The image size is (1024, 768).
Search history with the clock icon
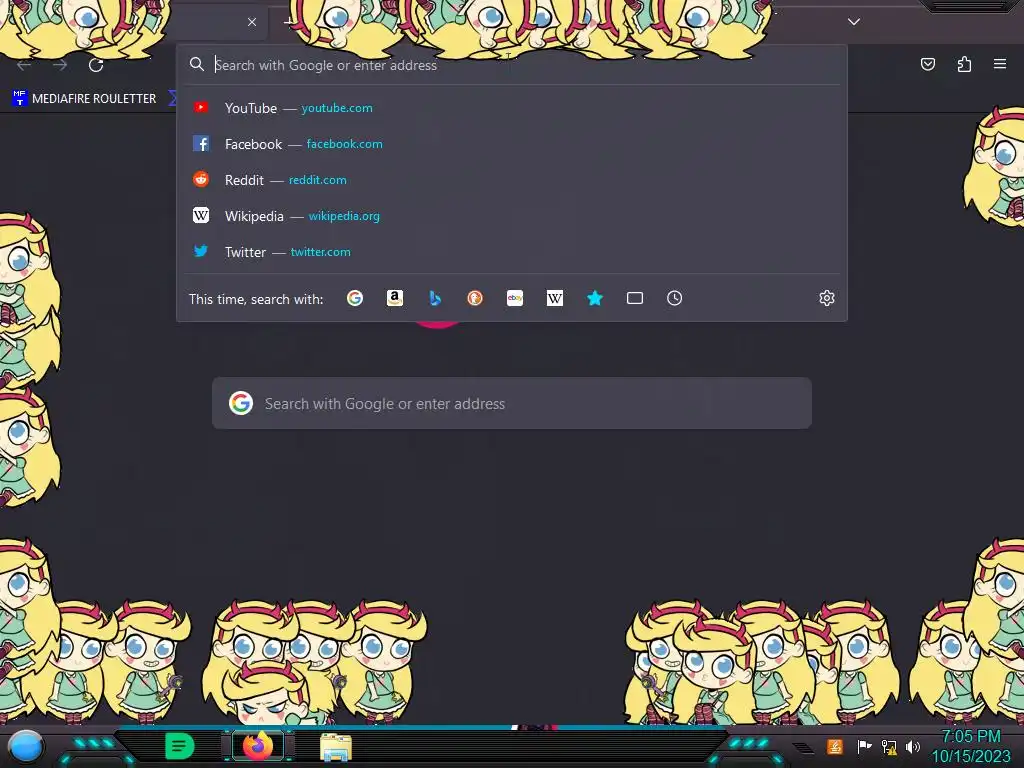click(x=675, y=298)
